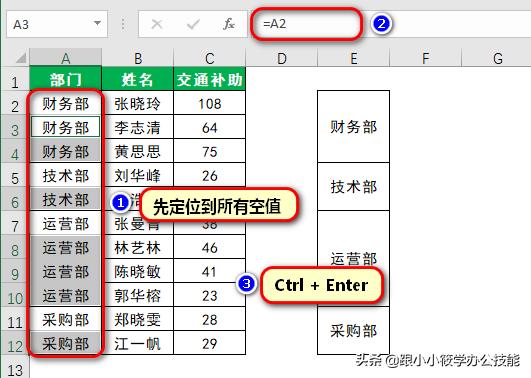Select row 11 header

click(x=15, y=319)
